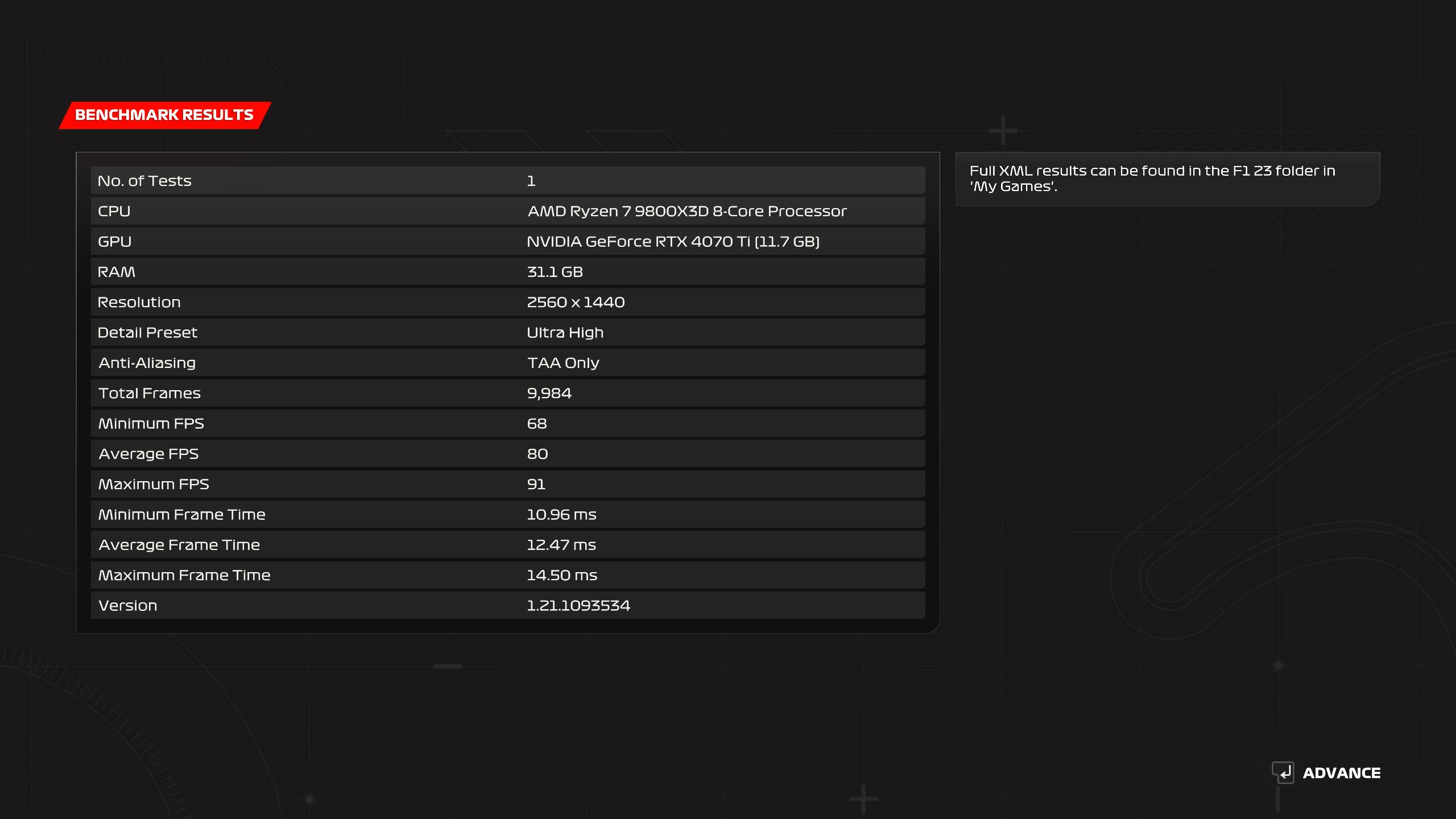Screen dimensions: 1456x819
Task: Click the 'Full XML results' info message
Action: [1152, 179]
